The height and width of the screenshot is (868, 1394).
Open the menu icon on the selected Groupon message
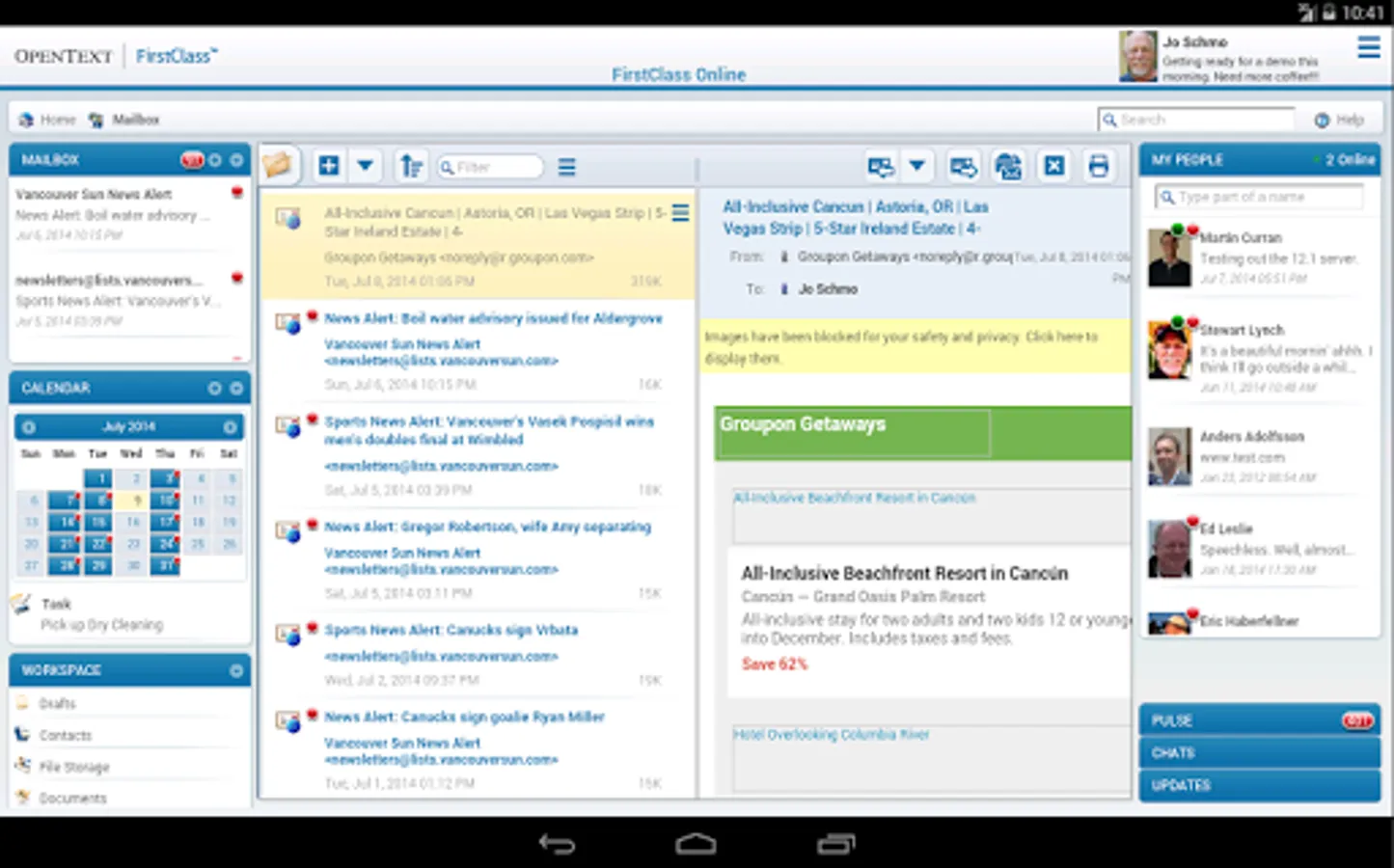(x=680, y=213)
